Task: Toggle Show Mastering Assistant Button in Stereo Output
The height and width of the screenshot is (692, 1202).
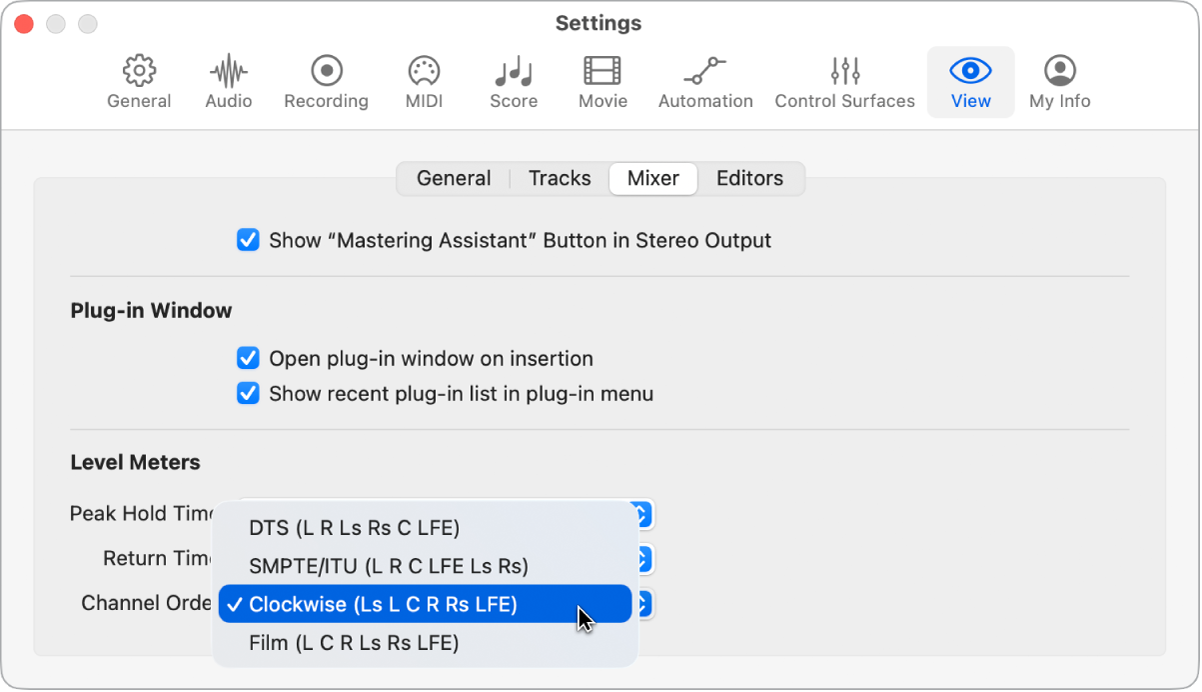Action: coord(248,240)
